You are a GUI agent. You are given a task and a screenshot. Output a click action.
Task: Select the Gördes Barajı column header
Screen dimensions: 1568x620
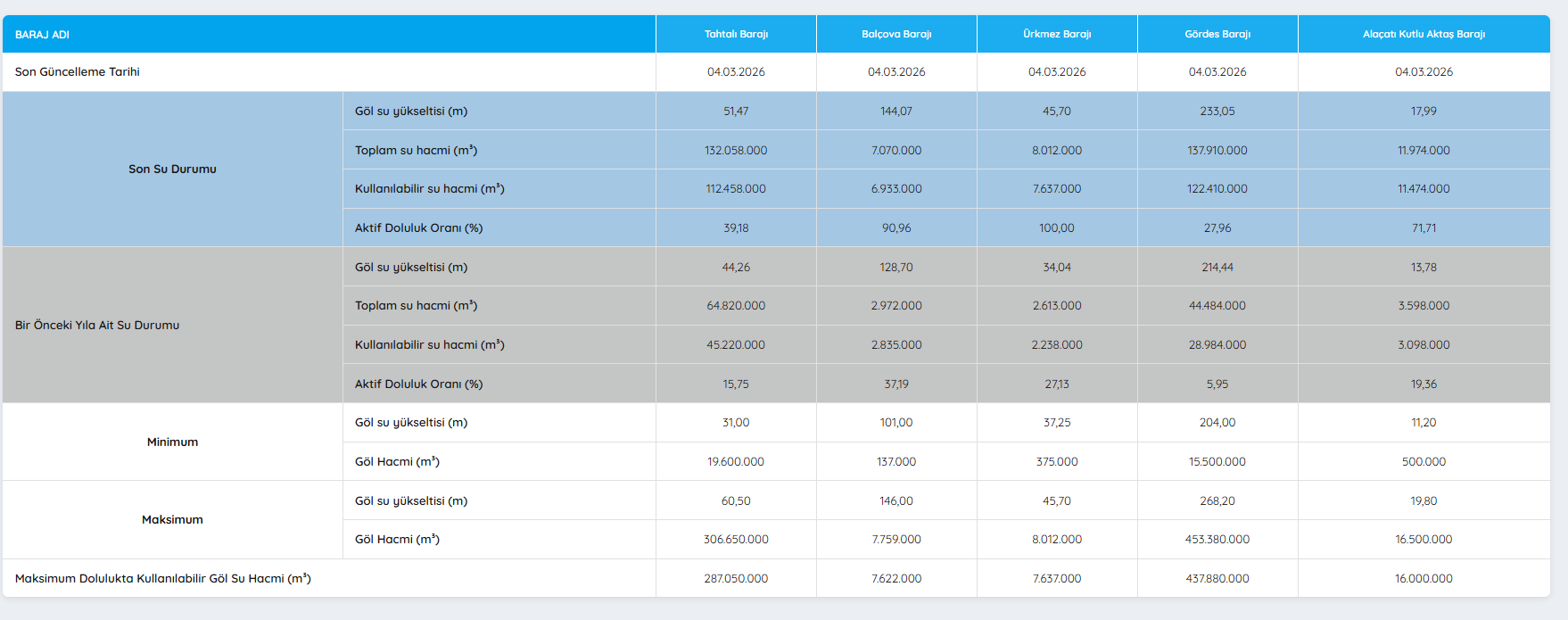click(x=1217, y=34)
